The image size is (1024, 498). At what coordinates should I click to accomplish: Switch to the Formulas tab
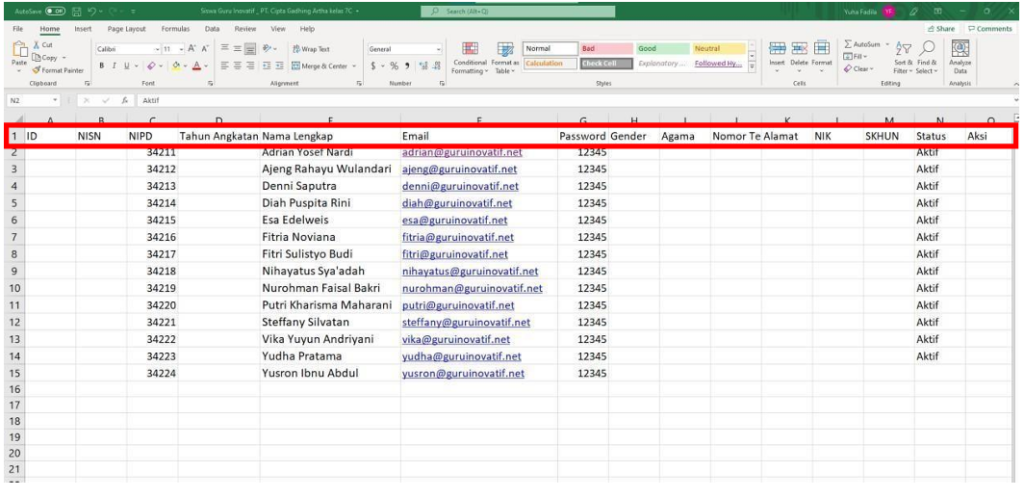click(x=175, y=29)
